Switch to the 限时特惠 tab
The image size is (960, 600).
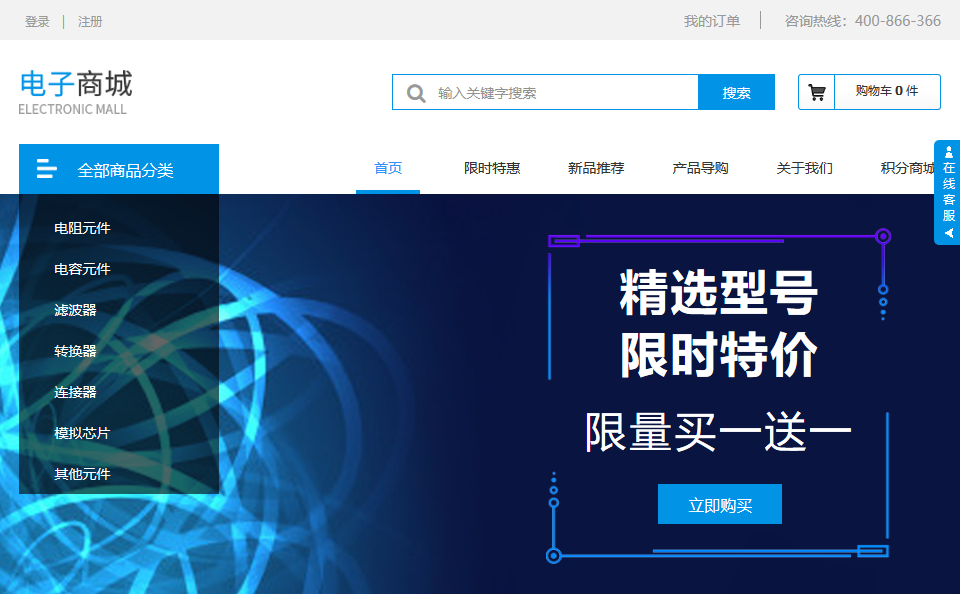492,168
